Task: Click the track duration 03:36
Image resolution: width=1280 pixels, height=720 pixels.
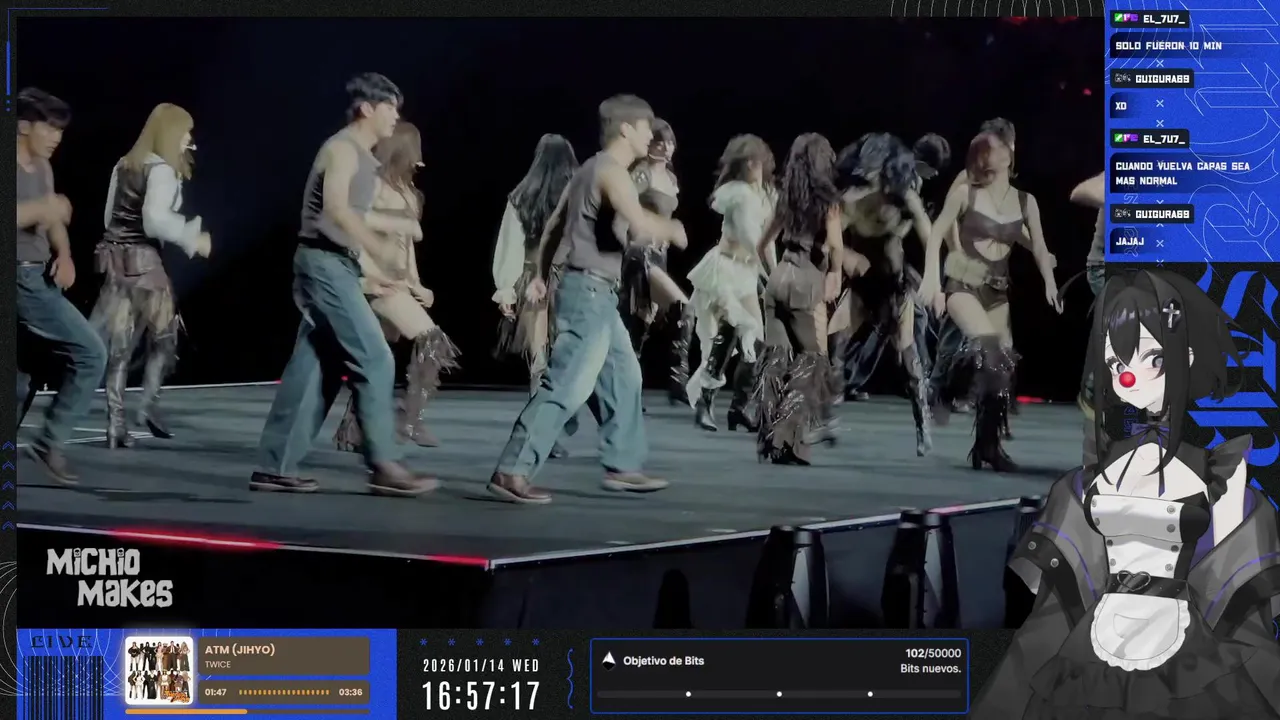Action: (x=350, y=692)
